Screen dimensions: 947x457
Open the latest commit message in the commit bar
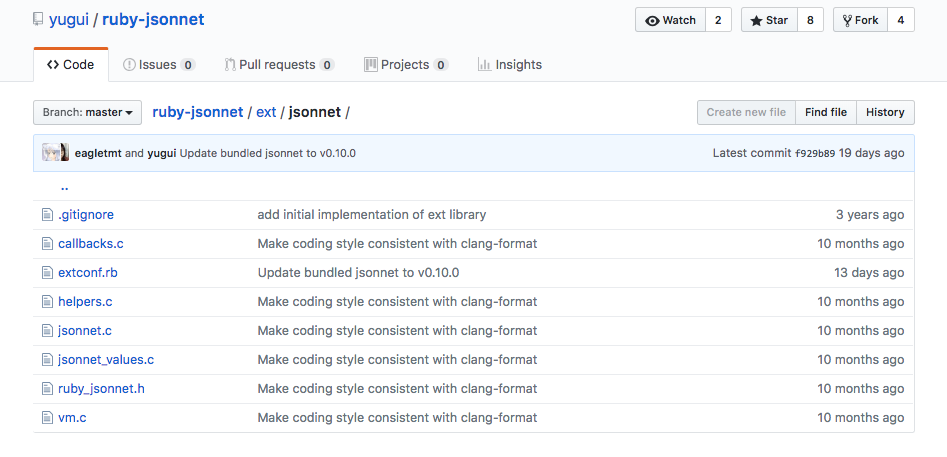[x=268, y=153]
